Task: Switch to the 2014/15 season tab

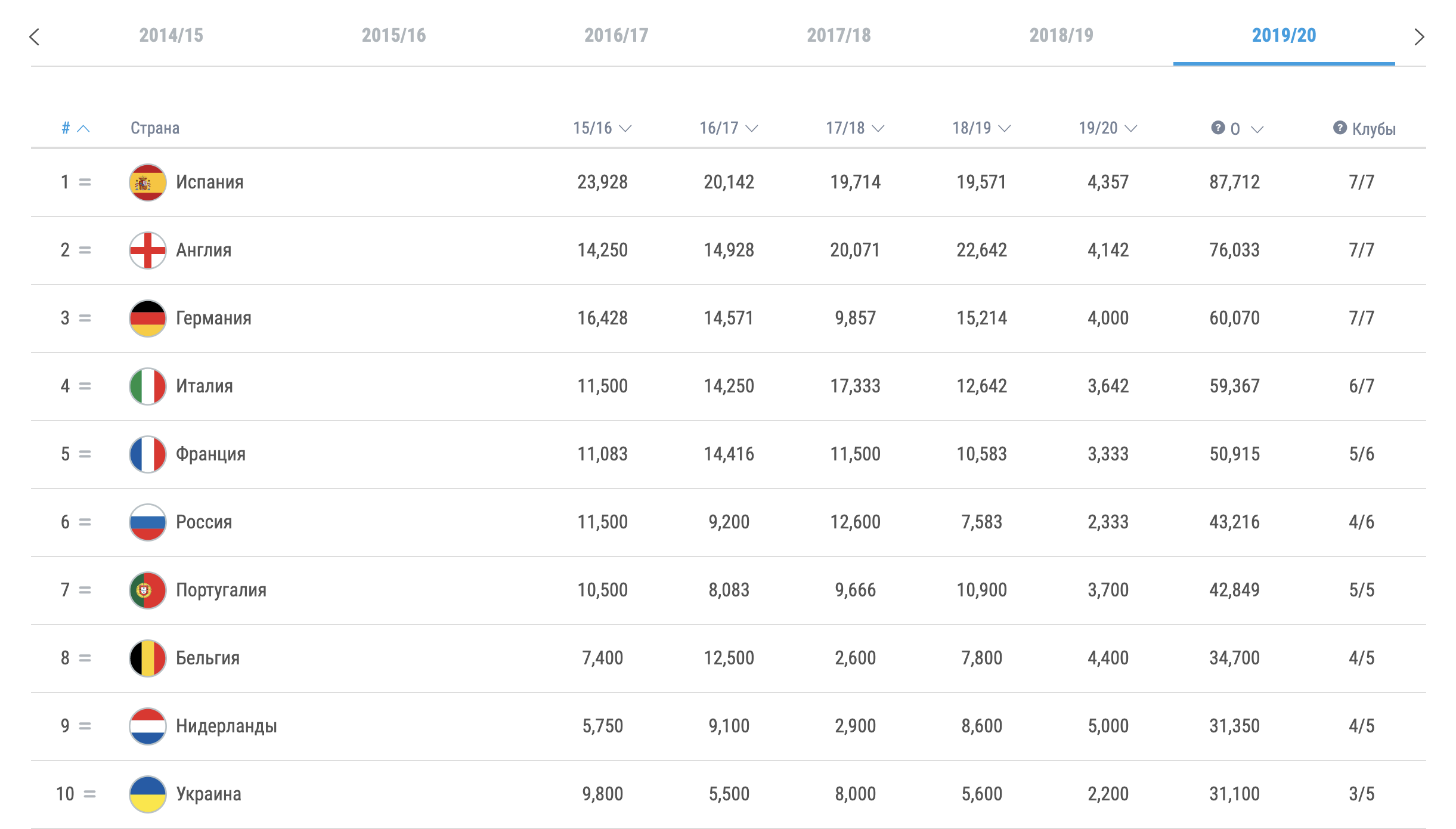Action: point(171,36)
